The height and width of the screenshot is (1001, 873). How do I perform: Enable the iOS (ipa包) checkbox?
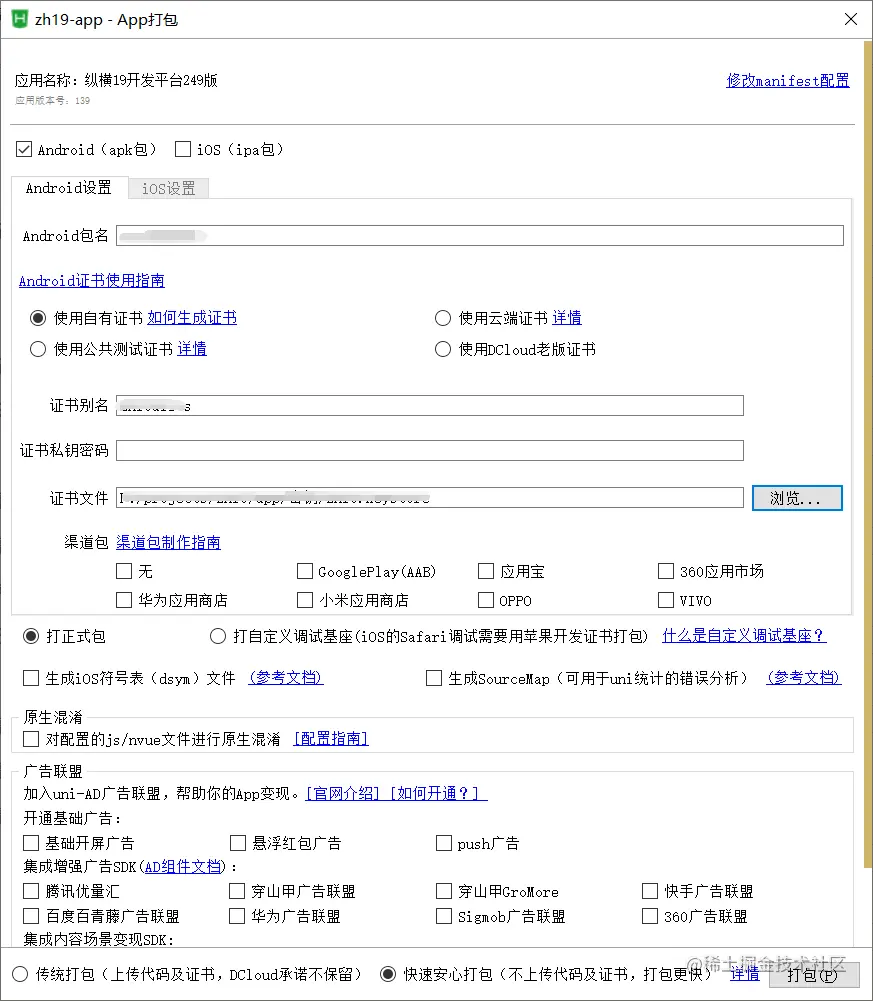pos(183,149)
